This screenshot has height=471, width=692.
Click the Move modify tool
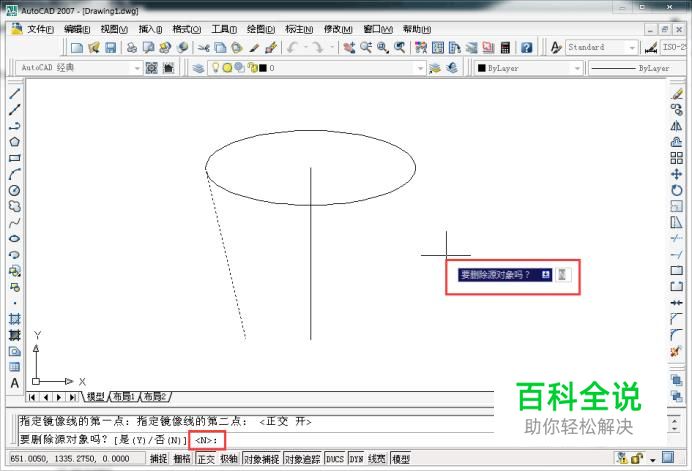pyautogui.click(x=677, y=174)
